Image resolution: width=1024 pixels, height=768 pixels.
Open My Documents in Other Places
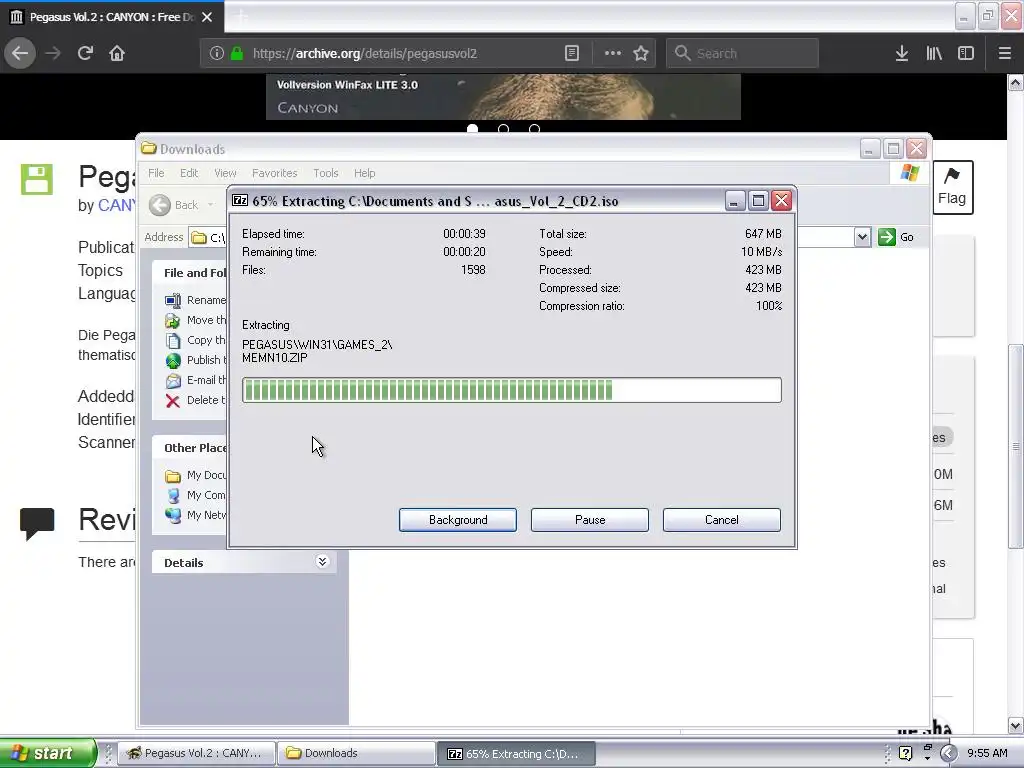click(195, 475)
